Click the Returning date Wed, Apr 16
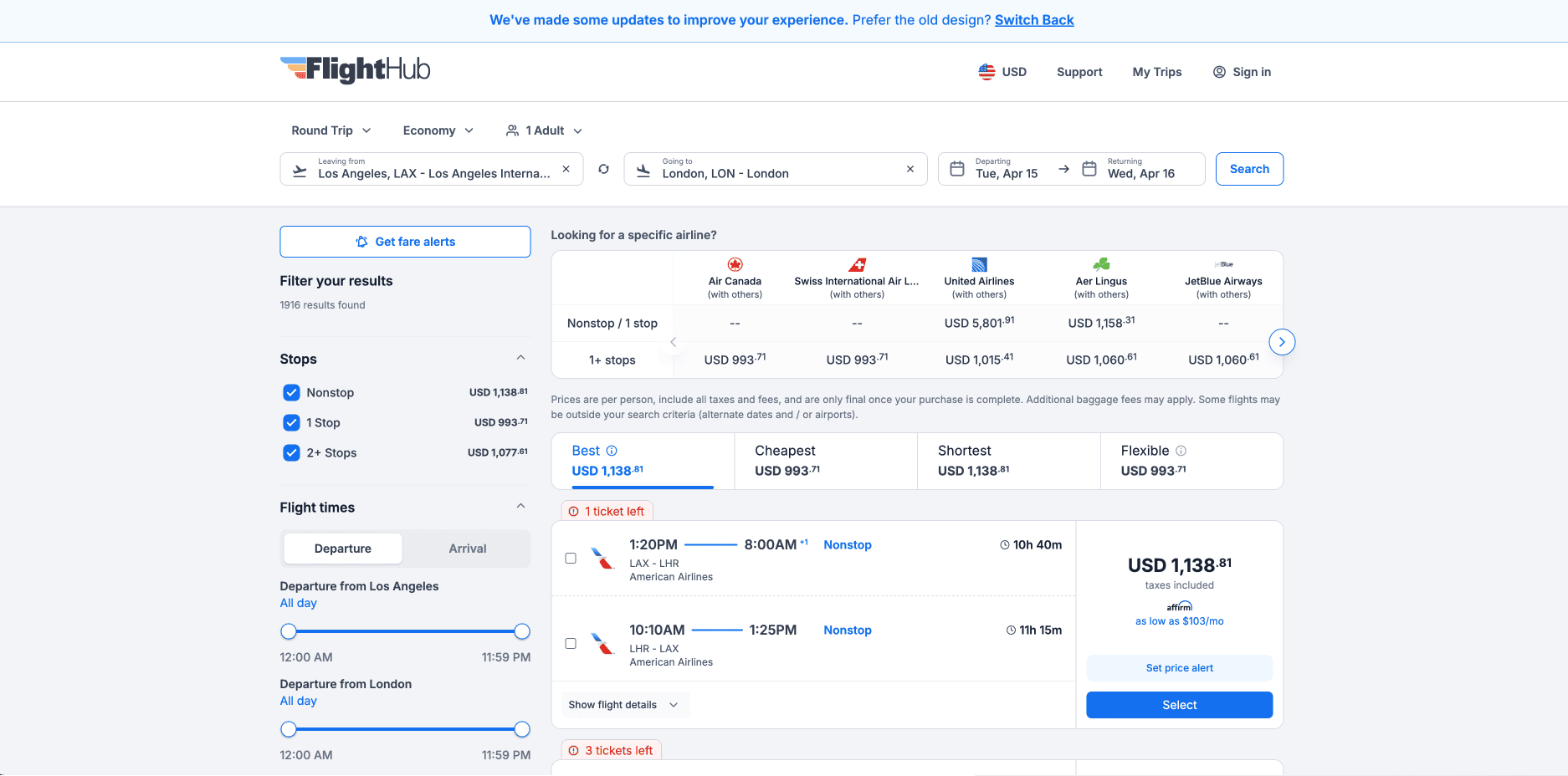This screenshot has height=776, width=1568. 1141,173
